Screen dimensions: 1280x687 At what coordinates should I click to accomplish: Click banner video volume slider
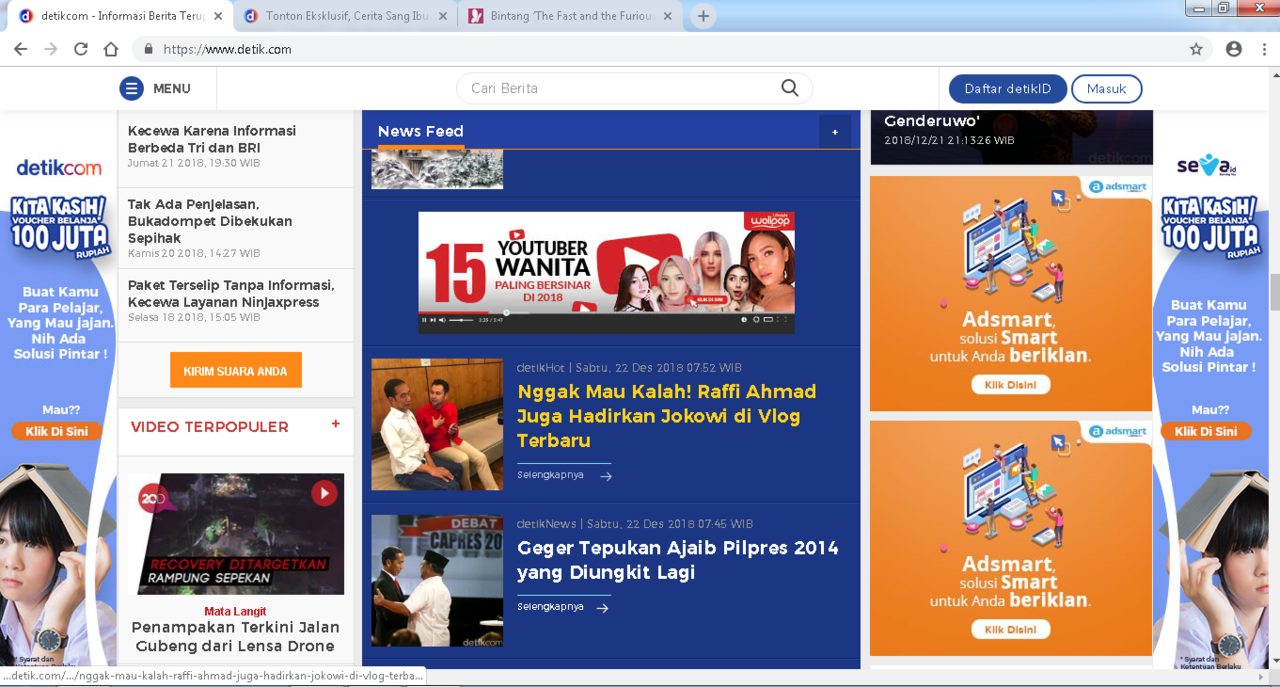tap(460, 320)
